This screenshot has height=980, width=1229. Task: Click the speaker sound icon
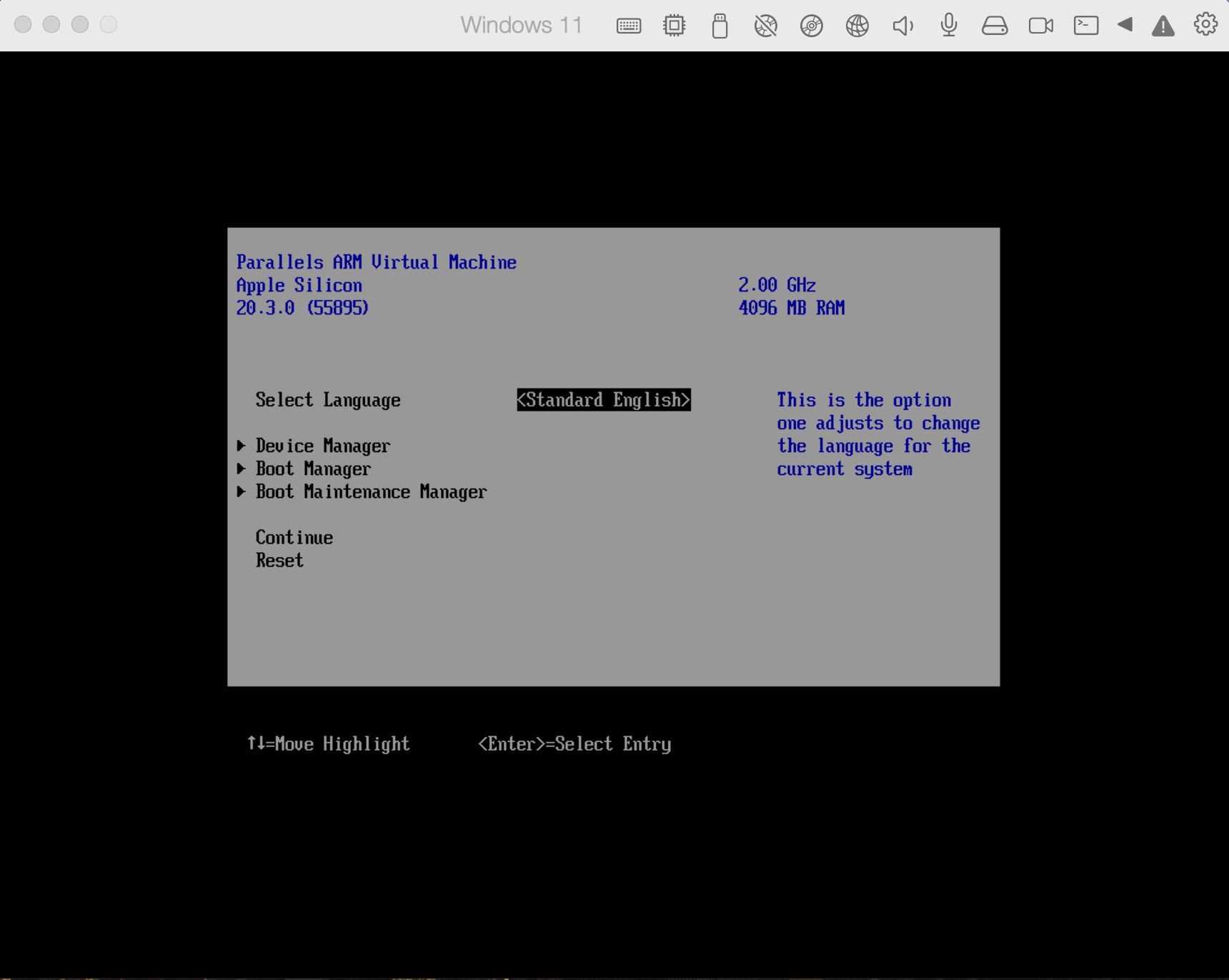[x=902, y=26]
